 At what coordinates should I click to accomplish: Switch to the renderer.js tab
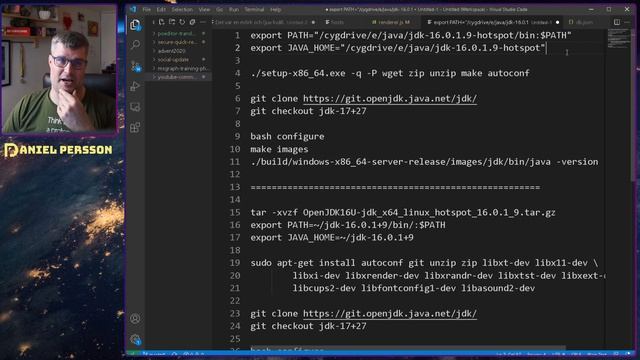click(x=394, y=22)
